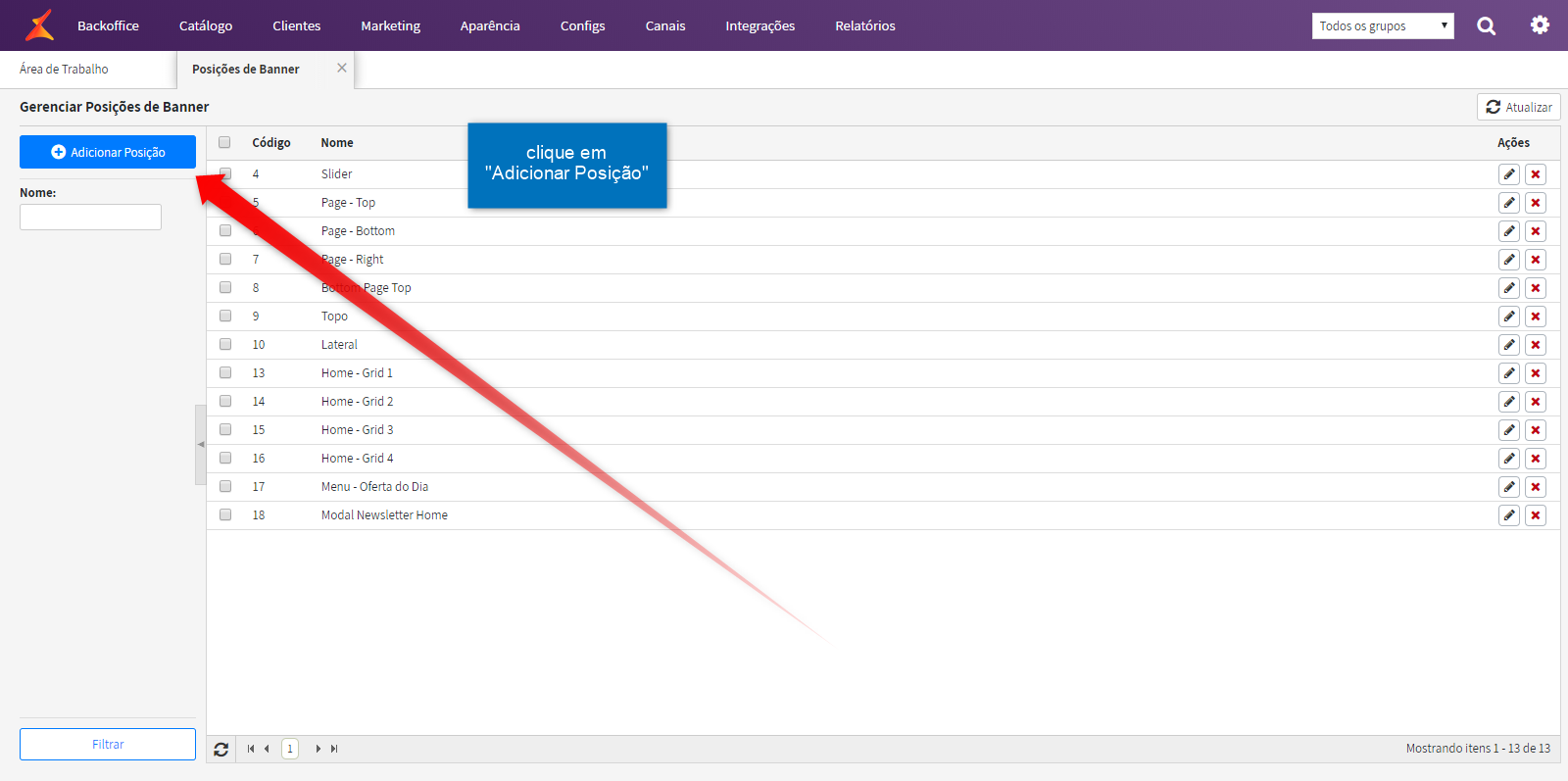Focus the Nome filter input field

(90, 217)
